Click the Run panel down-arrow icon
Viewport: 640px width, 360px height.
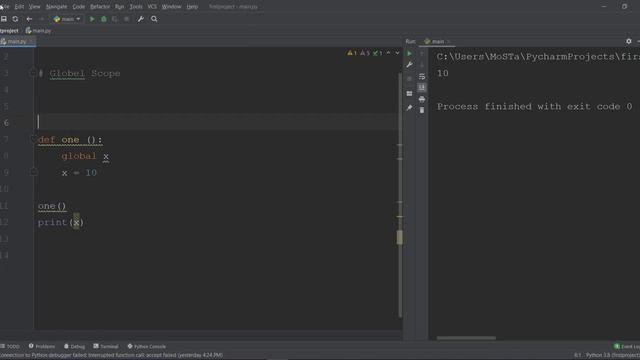tap(422, 65)
